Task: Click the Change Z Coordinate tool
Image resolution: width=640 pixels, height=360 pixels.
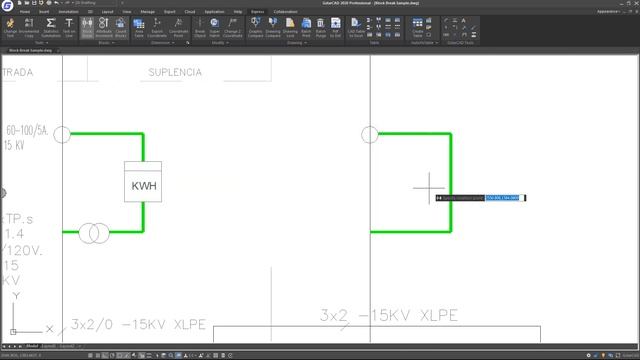Action: 233,28
